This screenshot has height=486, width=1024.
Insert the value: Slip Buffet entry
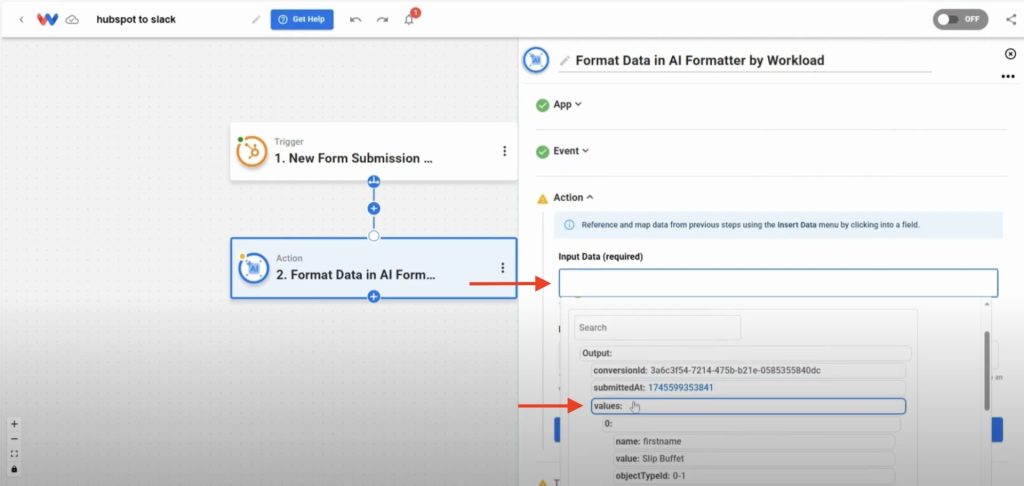tap(754, 459)
